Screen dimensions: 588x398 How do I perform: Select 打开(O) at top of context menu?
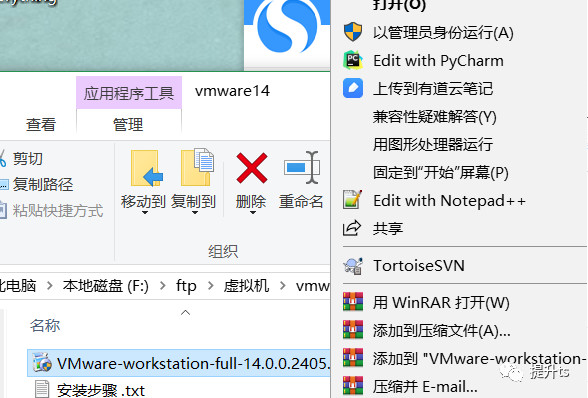[399, 5]
